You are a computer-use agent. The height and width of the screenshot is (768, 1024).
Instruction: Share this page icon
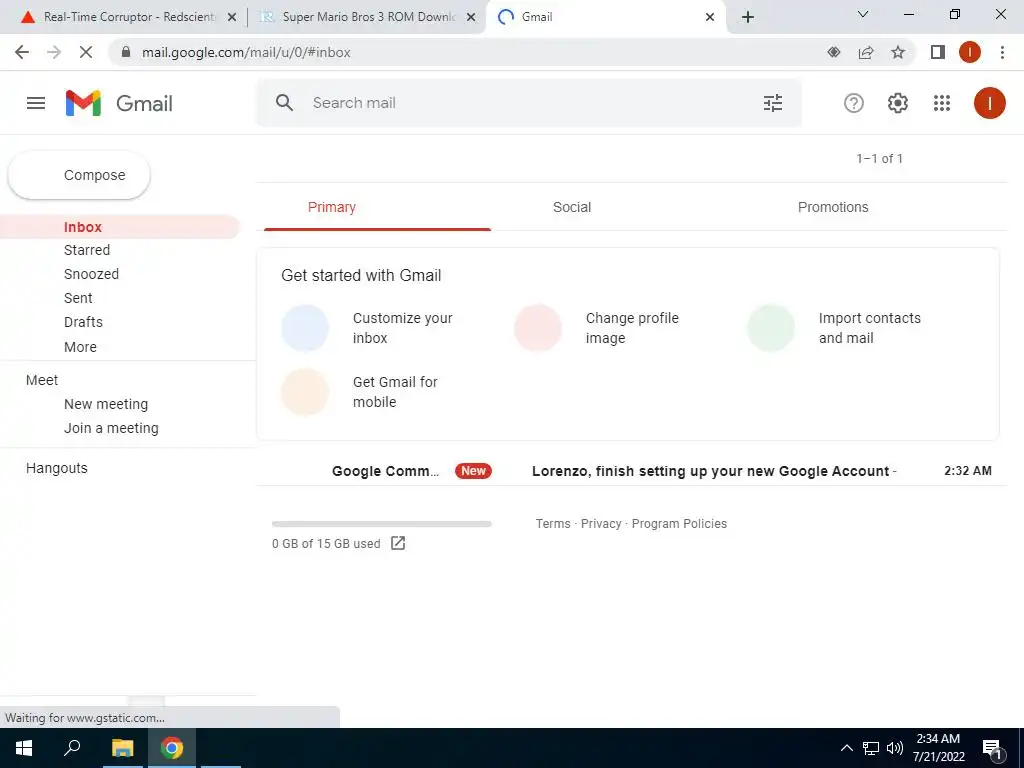pyautogui.click(x=866, y=52)
